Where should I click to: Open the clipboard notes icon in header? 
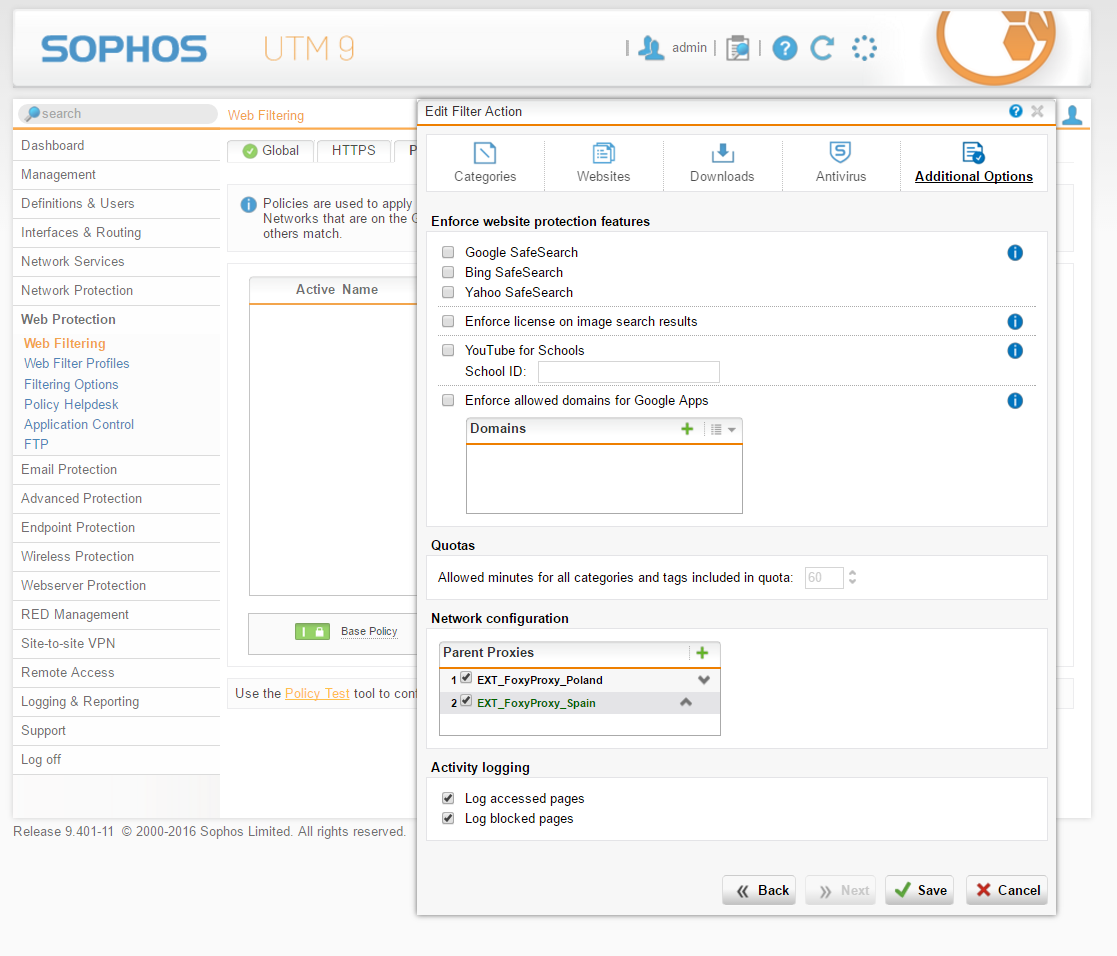738,48
